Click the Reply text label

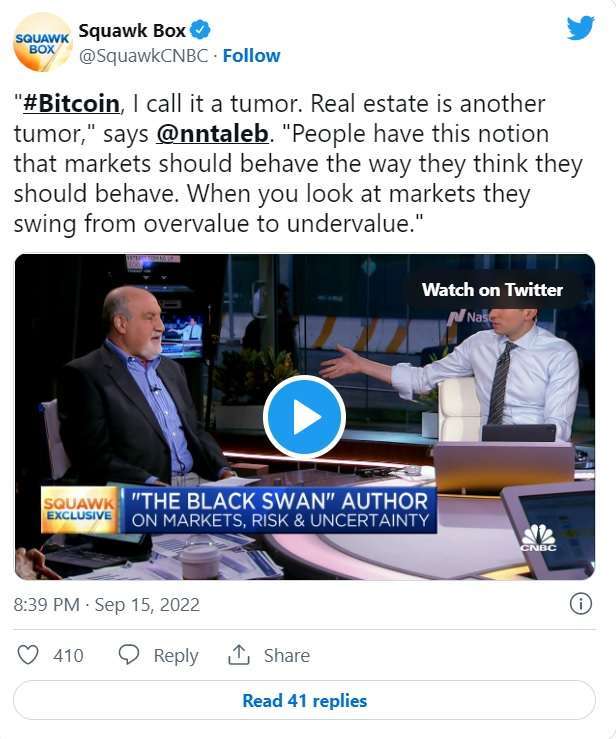pos(176,656)
